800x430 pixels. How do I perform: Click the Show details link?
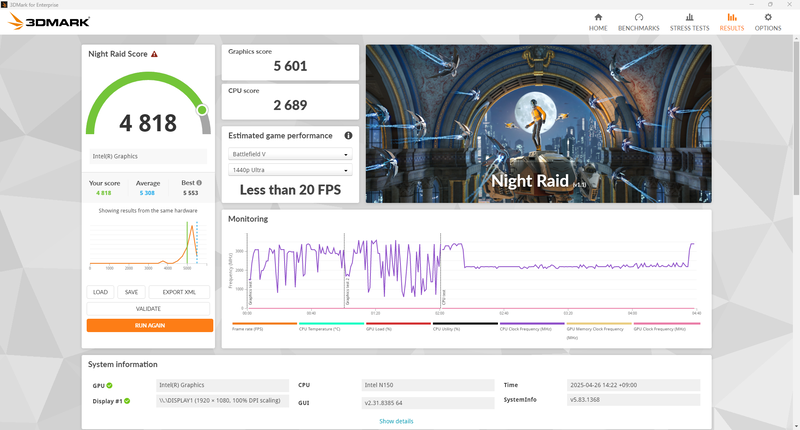click(396, 421)
